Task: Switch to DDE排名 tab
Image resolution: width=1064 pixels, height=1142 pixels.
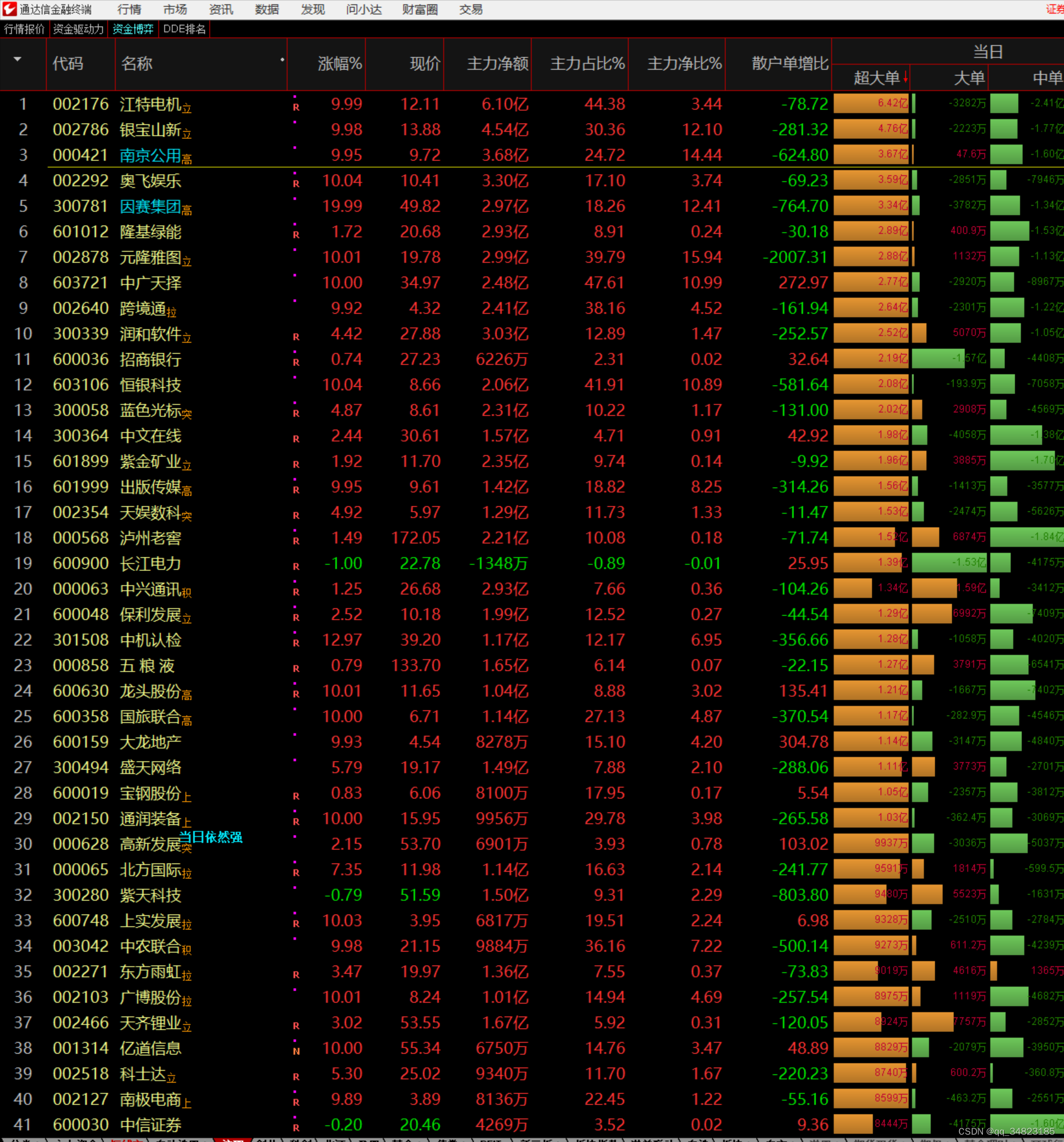Action: (x=184, y=29)
